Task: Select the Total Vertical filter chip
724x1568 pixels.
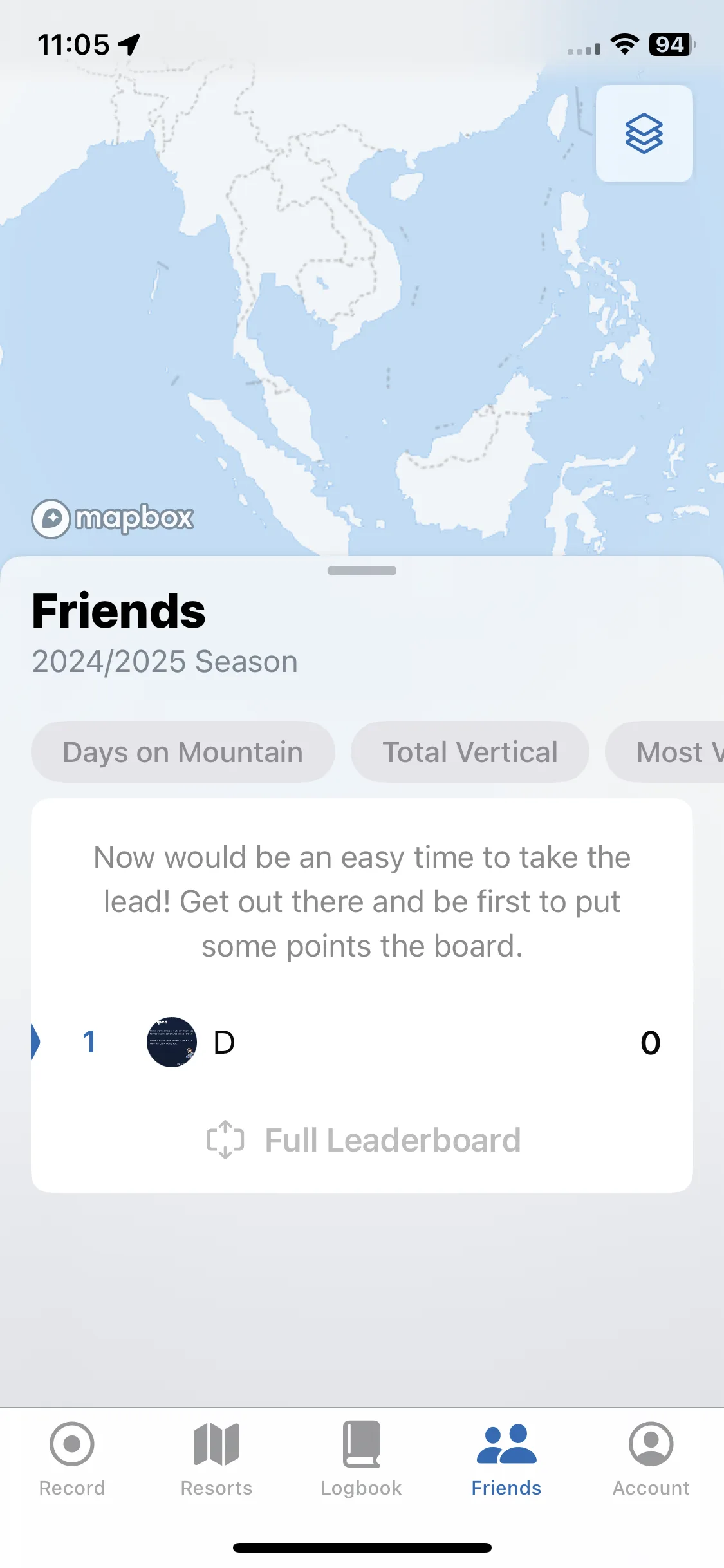Action: (470, 752)
